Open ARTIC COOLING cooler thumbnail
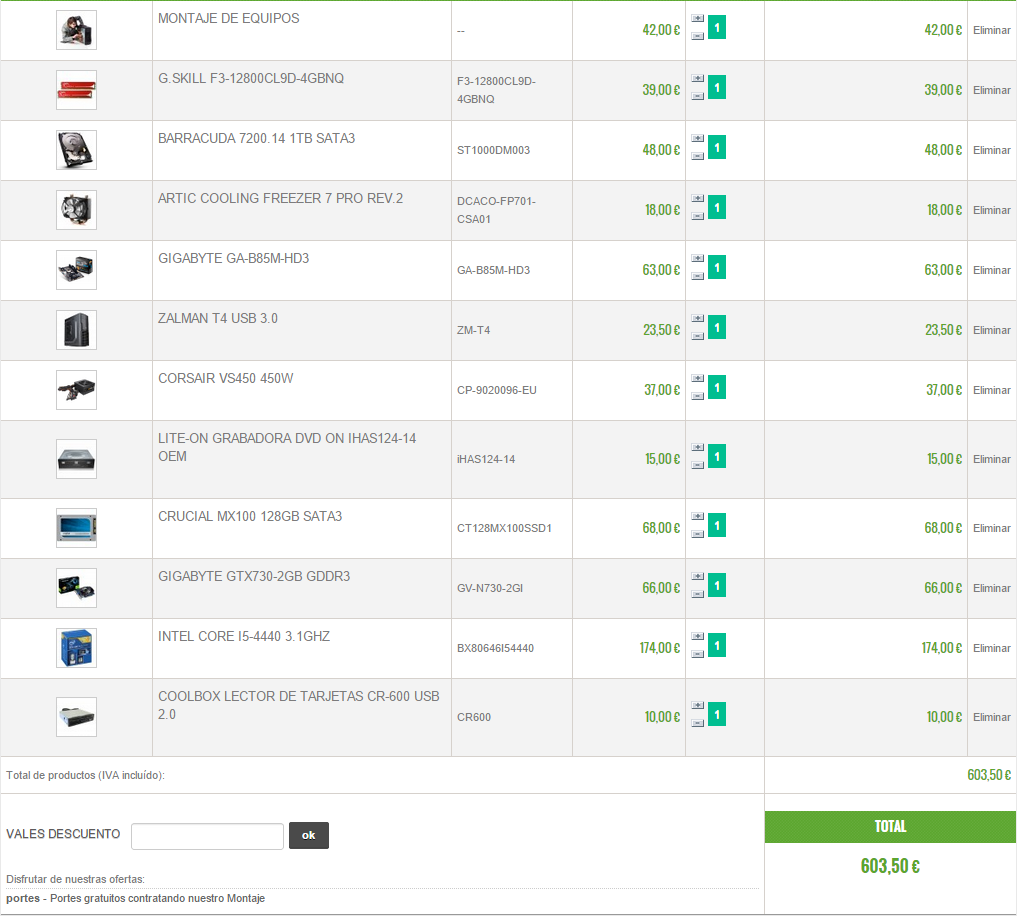Viewport: 1022px width, 916px height. pos(76,210)
